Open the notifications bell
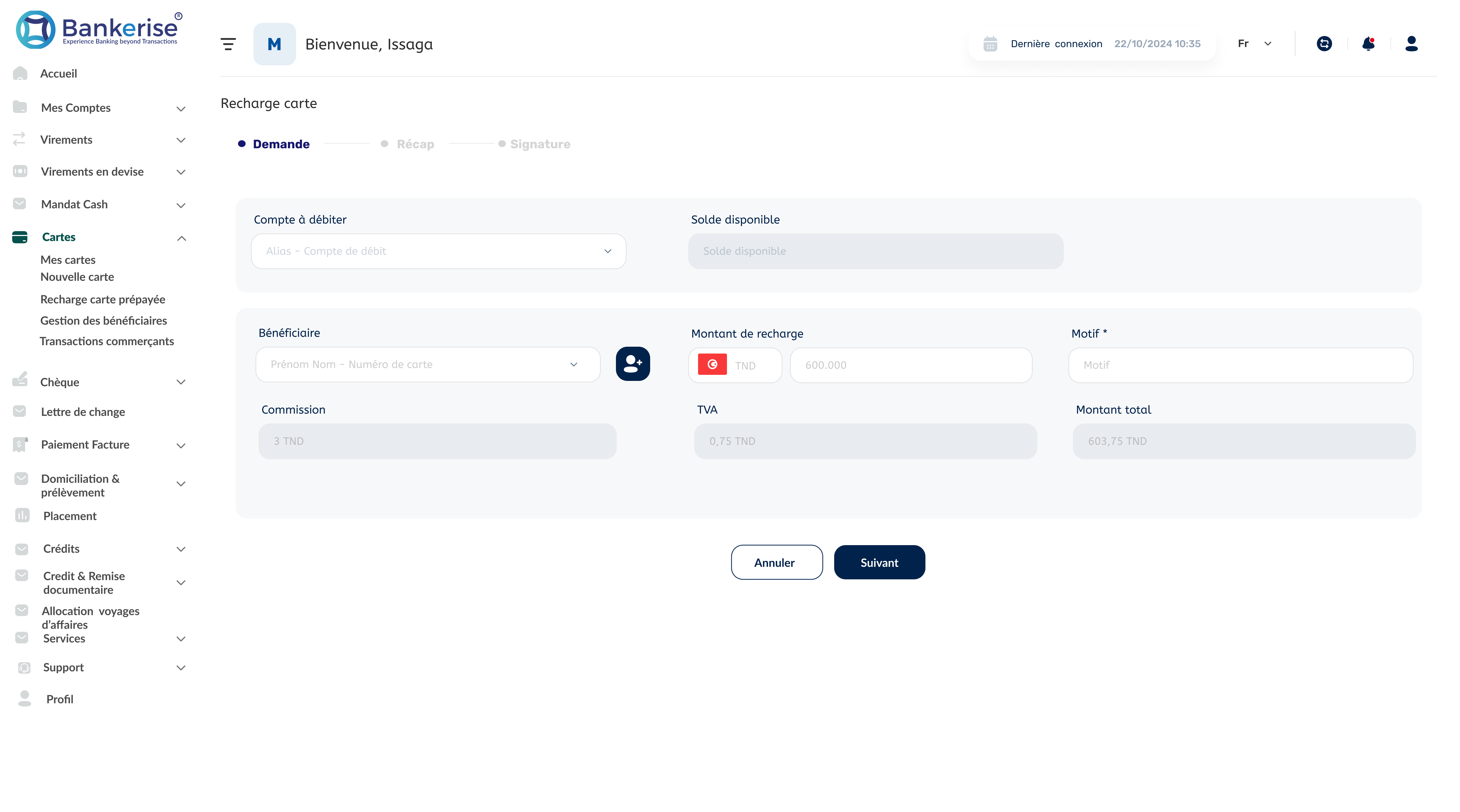The image size is (1460, 812). 1368,44
